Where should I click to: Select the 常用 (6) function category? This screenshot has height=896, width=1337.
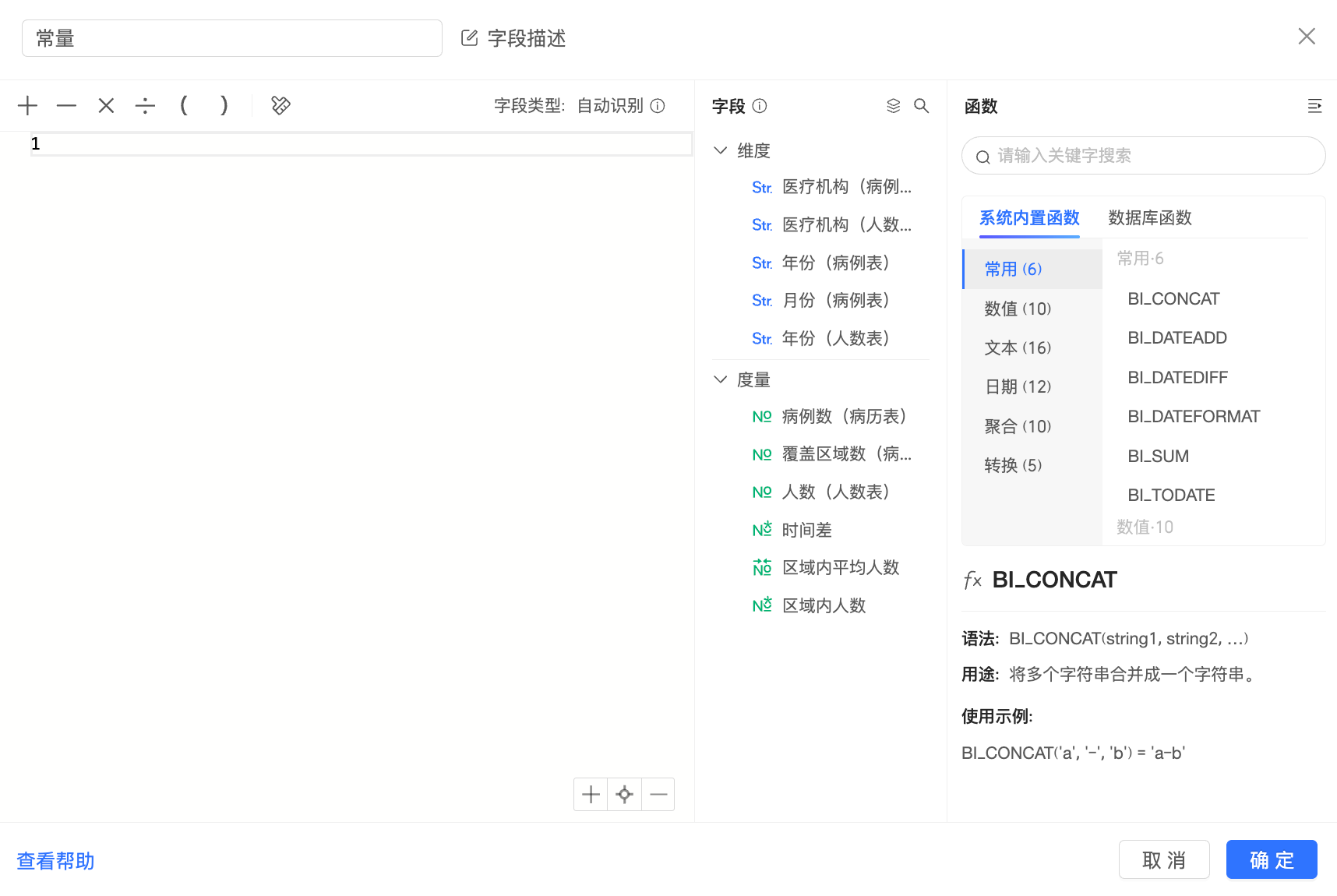[x=1032, y=269]
